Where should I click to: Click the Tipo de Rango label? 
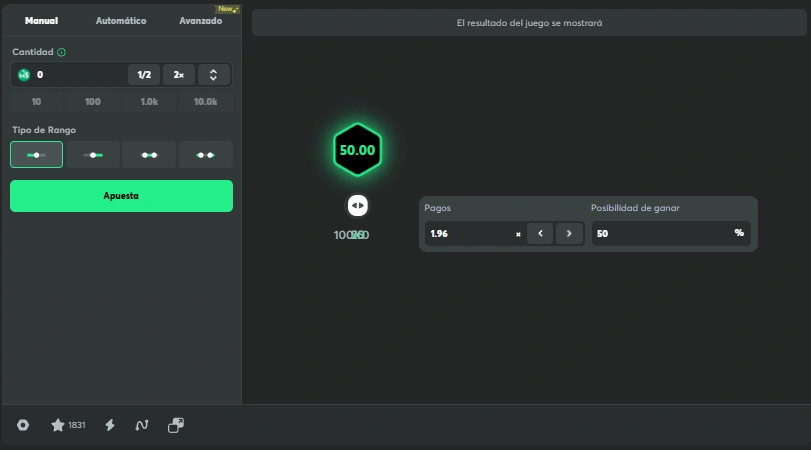pos(44,130)
